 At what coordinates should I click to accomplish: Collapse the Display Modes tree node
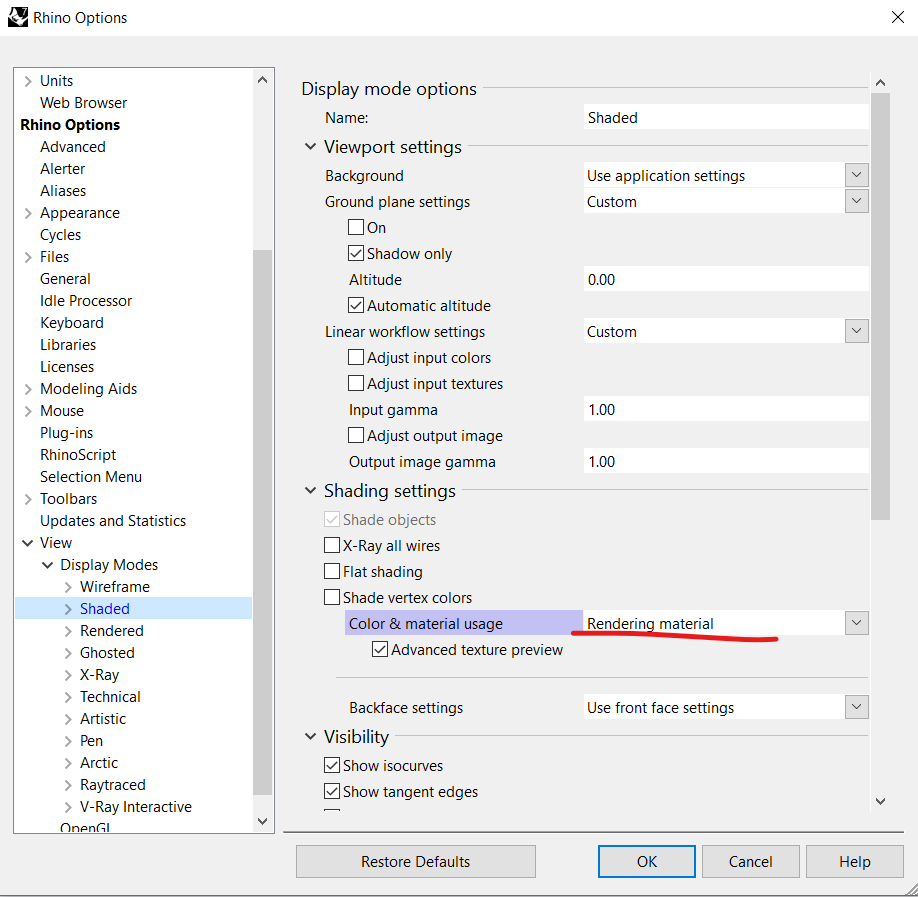pos(48,565)
